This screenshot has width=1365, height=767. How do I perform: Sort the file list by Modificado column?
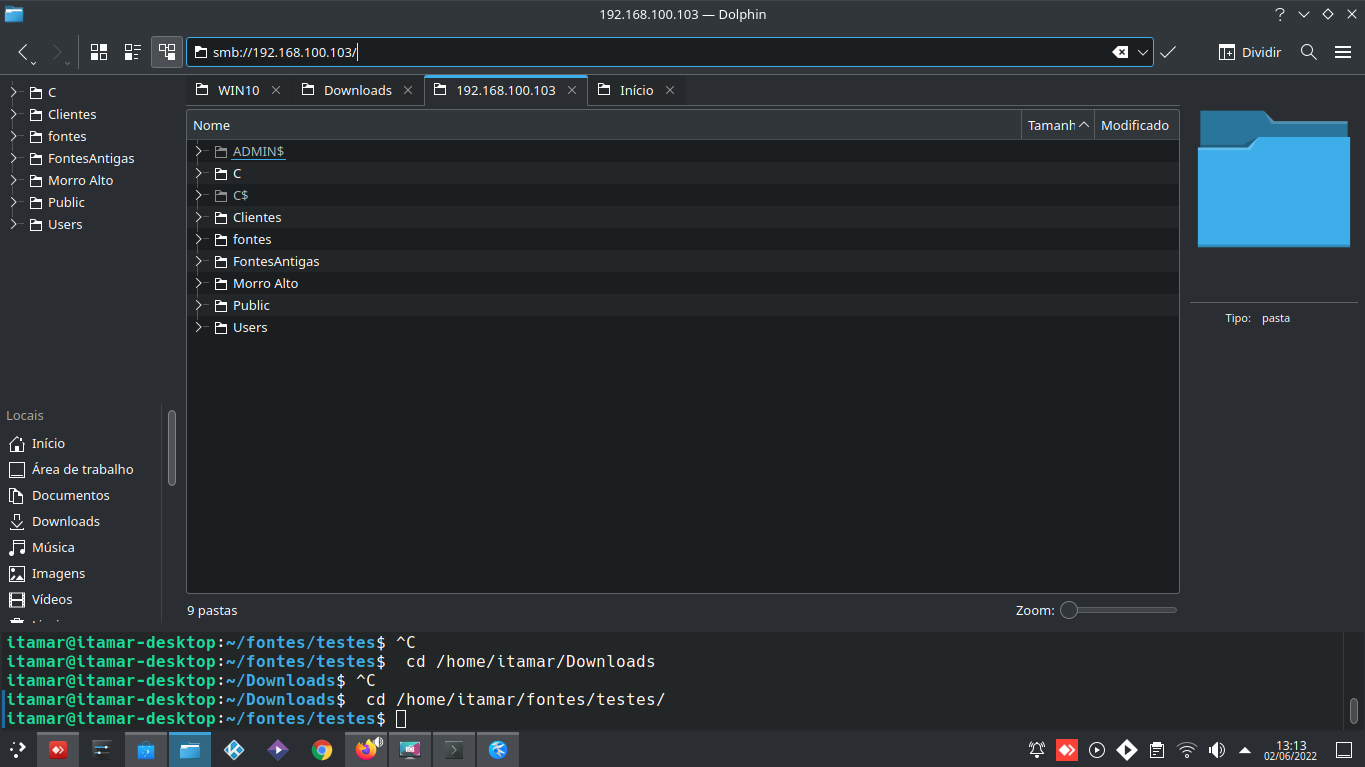pyautogui.click(x=1134, y=125)
